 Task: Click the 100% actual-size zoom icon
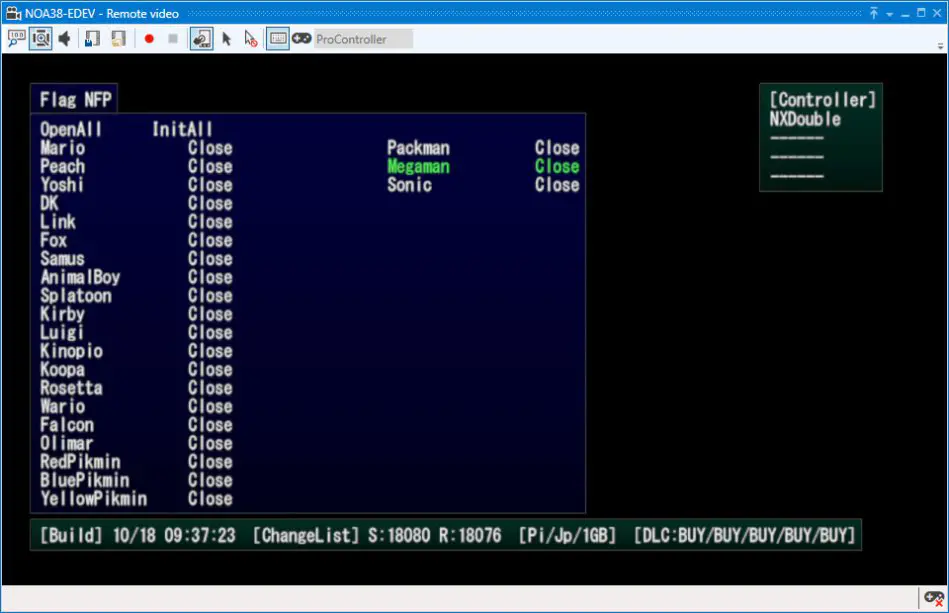[x=16, y=39]
